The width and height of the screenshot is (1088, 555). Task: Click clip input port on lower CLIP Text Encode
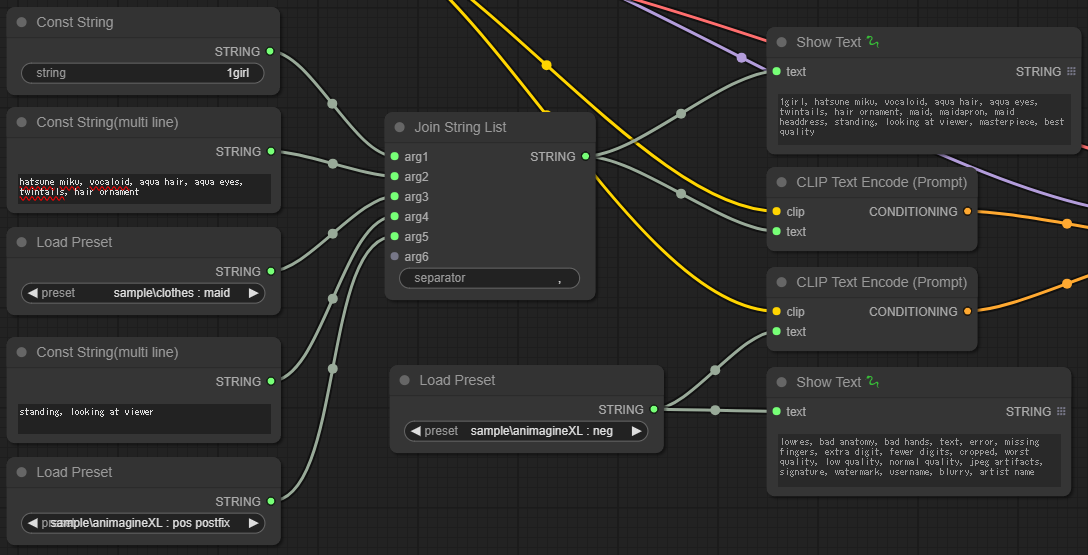776,311
